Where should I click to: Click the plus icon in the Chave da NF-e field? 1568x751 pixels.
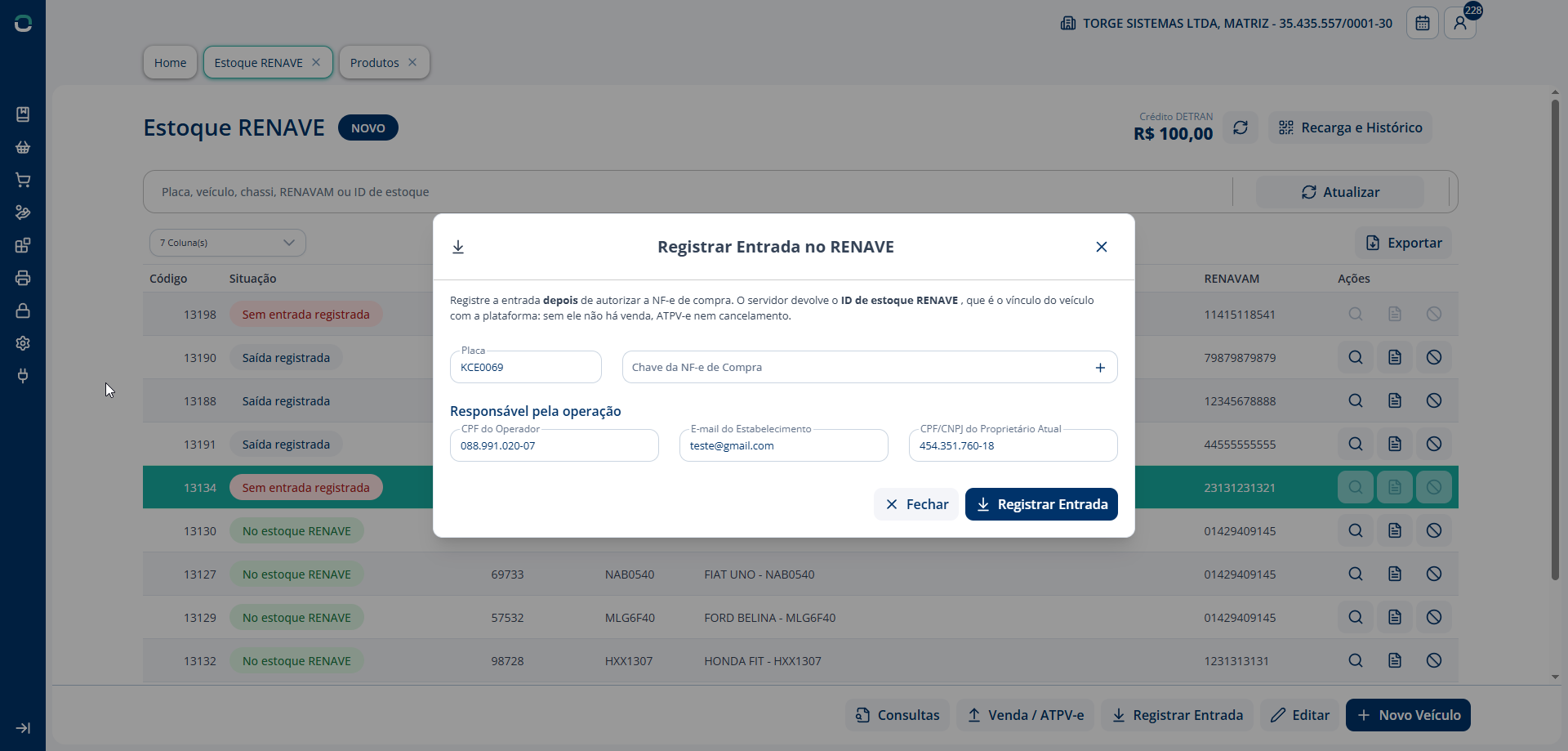coord(1100,368)
